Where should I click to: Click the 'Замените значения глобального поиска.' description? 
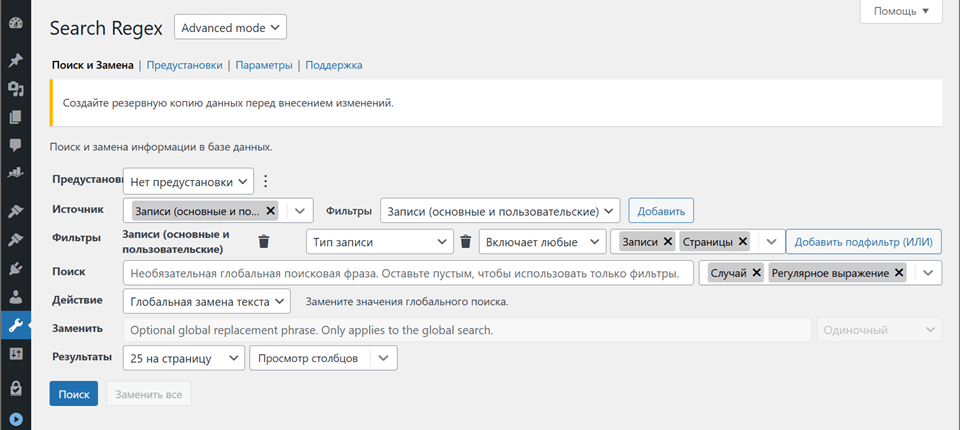click(407, 302)
